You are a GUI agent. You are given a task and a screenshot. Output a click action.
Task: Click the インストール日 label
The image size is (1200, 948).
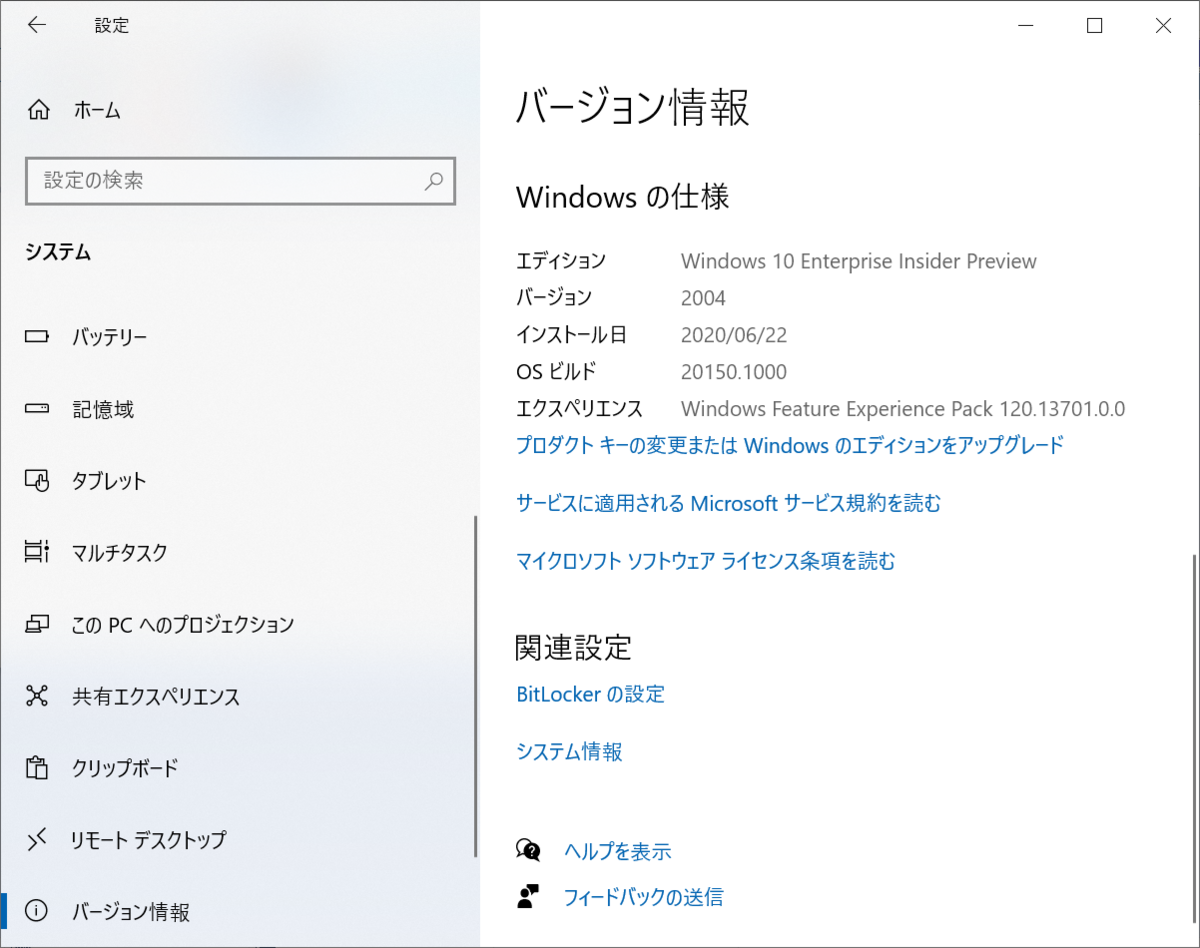coord(571,335)
